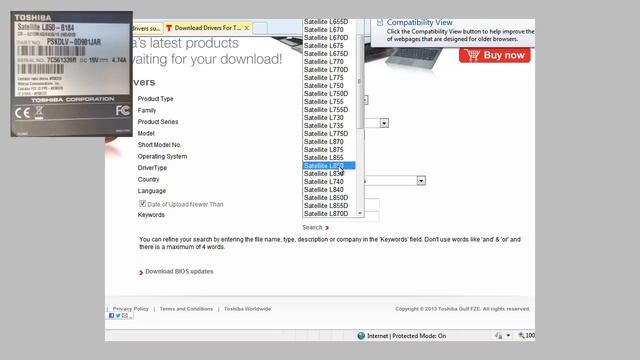The image size is (640, 360).
Task: Open the new blank tab button
Action: pos(260,28)
